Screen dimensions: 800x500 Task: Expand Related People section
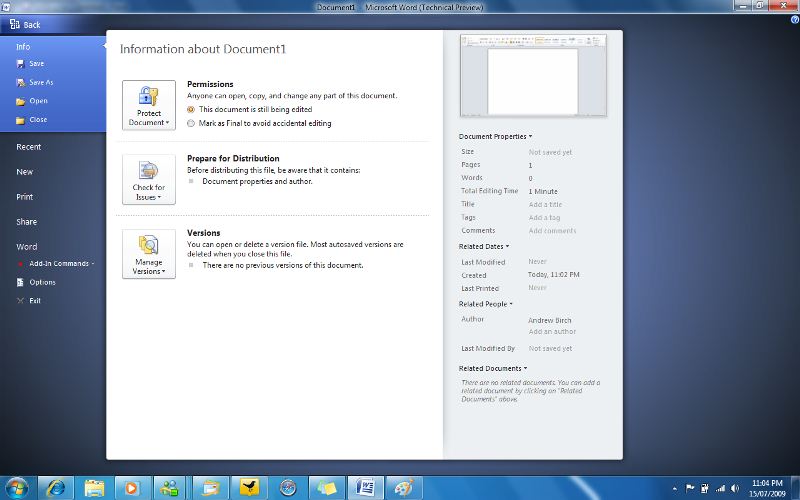pyautogui.click(x=485, y=304)
